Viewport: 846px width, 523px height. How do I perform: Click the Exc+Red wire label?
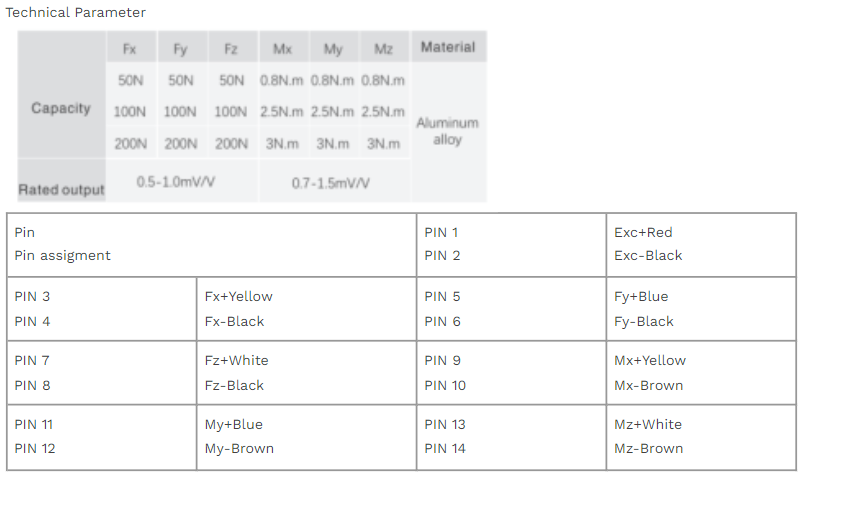click(643, 232)
